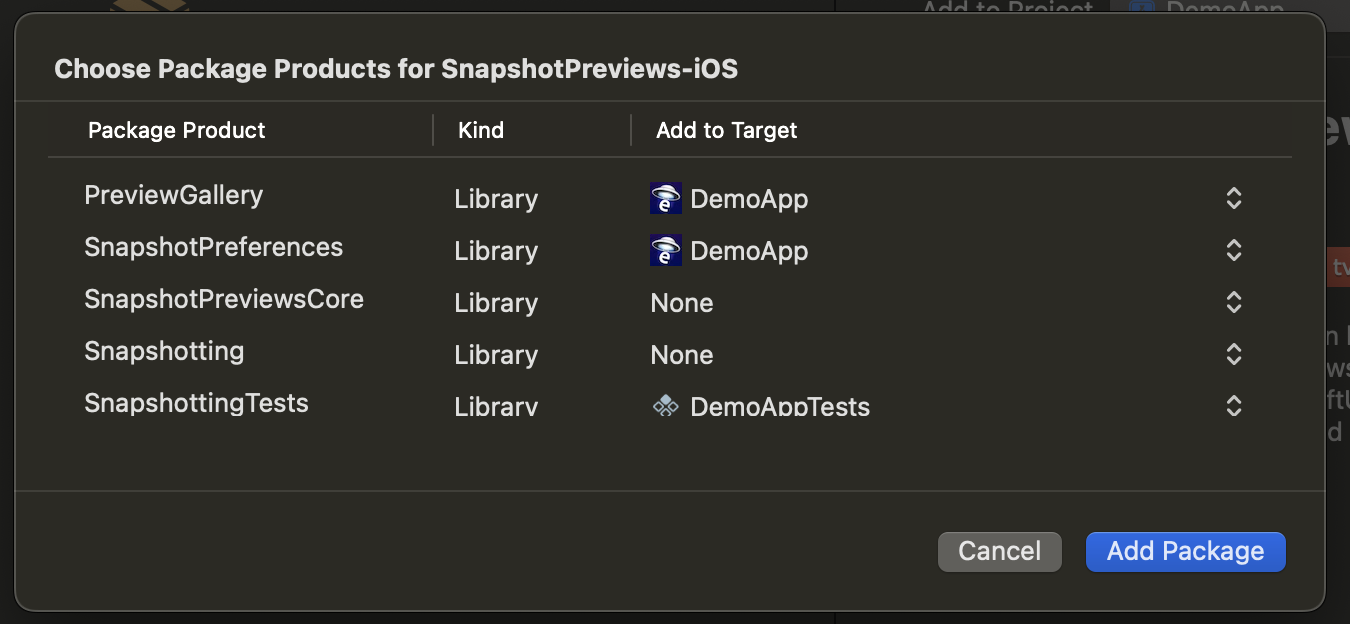Click DemoAppTests target icon for SnapshottingTests
Image resolution: width=1350 pixels, height=624 pixels.
[x=665, y=406]
